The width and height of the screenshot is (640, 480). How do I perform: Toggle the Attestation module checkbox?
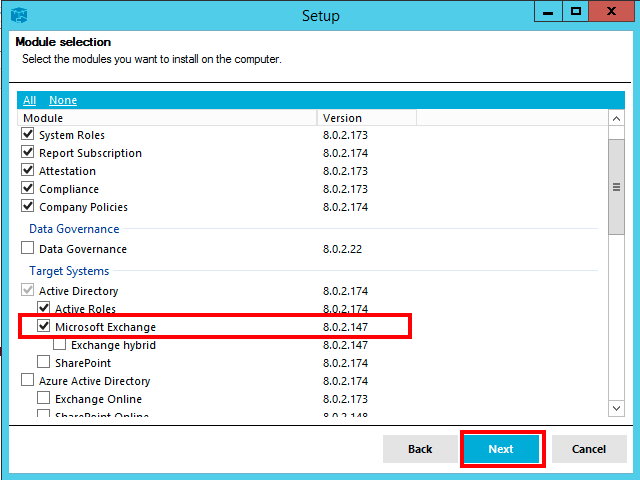(28, 170)
